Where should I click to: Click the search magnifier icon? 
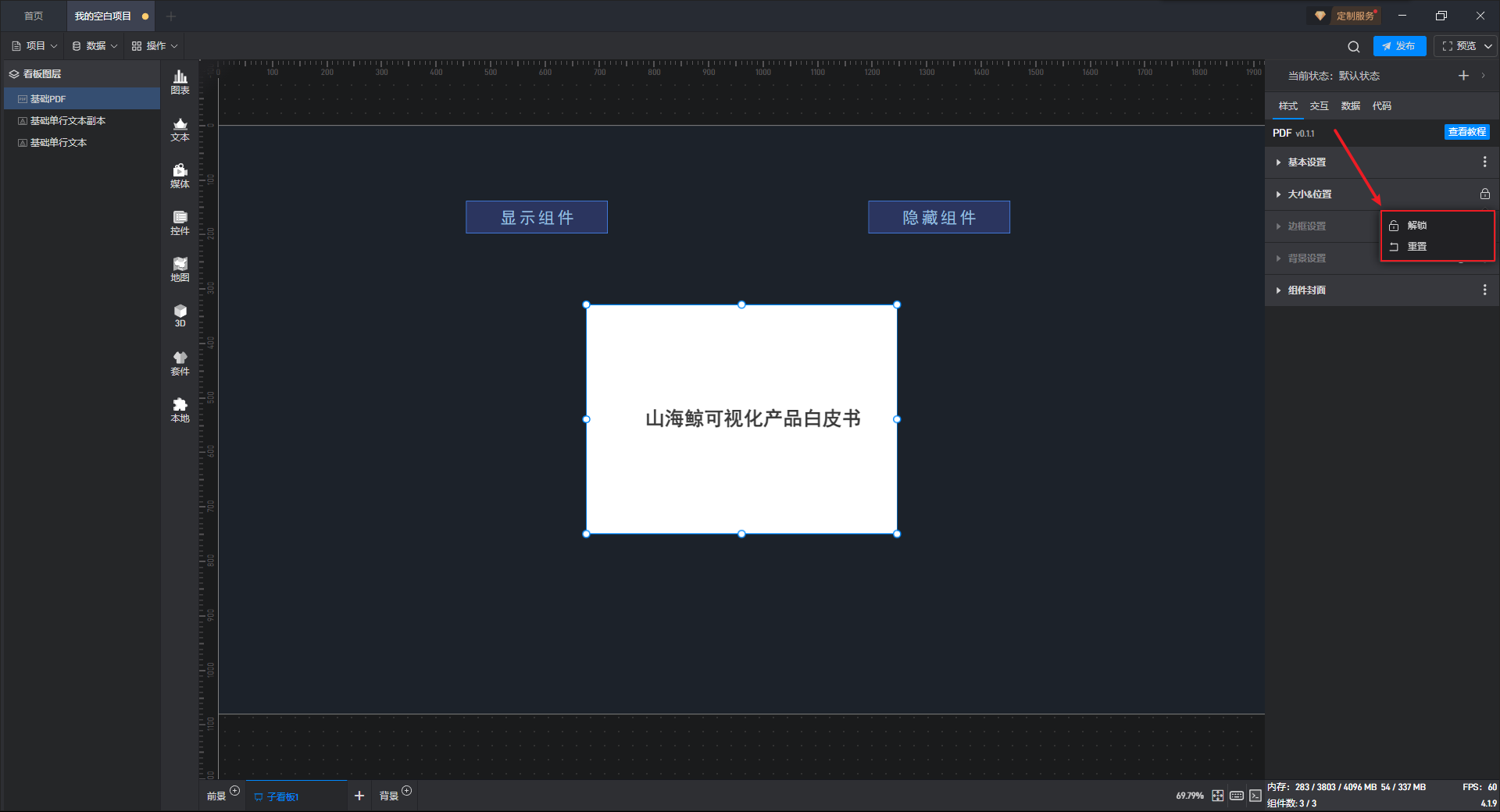(1354, 47)
